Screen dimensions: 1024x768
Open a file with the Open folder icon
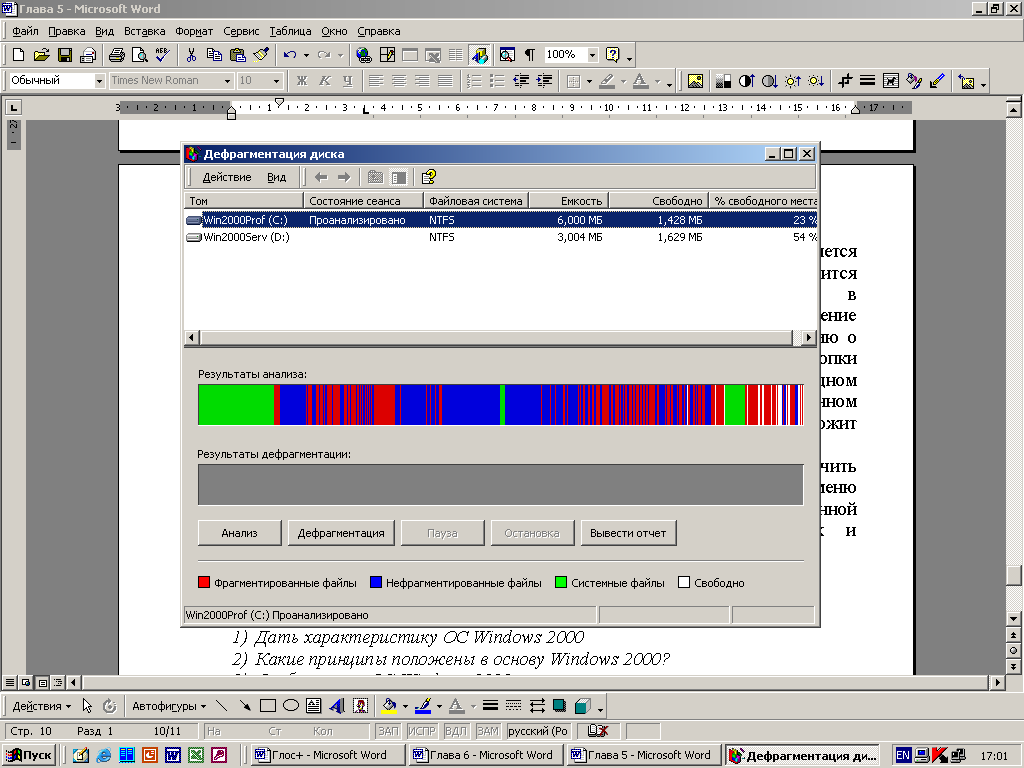(41, 55)
